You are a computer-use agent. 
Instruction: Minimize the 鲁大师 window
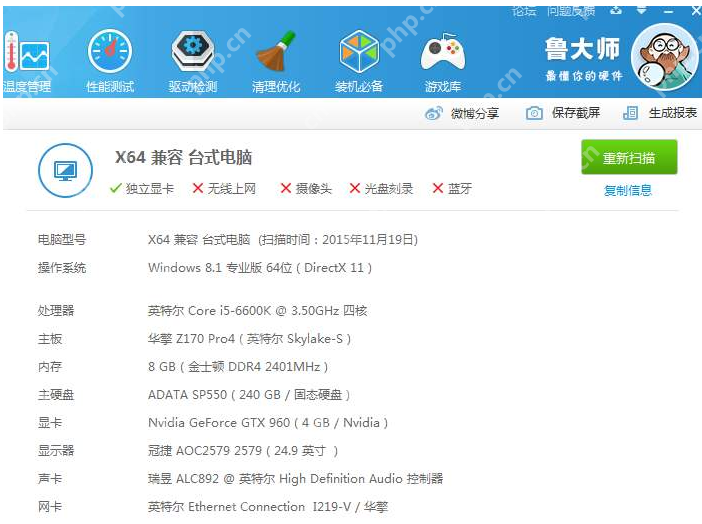(x=668, y=11)
